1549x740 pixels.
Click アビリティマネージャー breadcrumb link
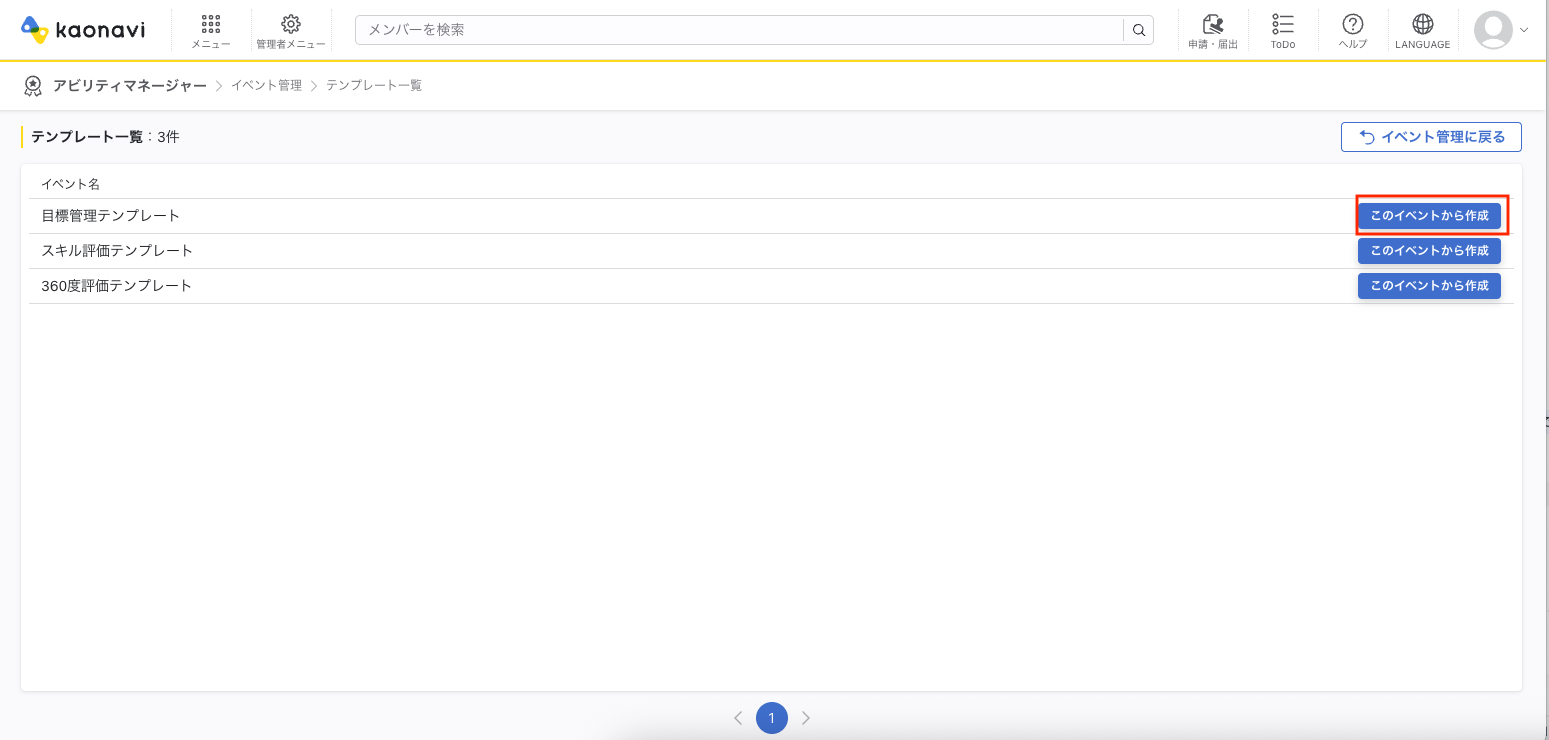(x=129, y=86)
